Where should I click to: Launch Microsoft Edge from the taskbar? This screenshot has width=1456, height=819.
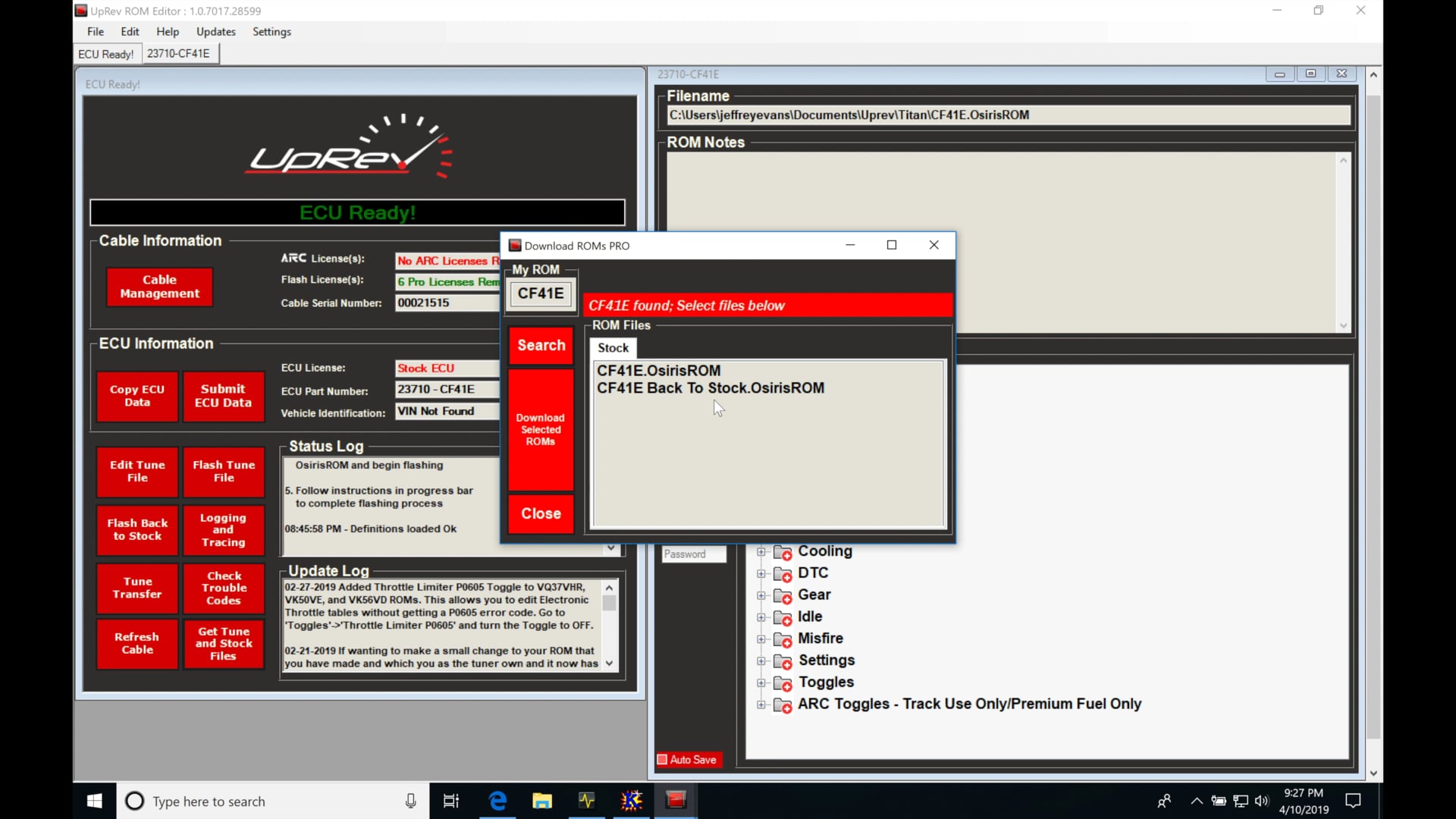tap(497, 800)
